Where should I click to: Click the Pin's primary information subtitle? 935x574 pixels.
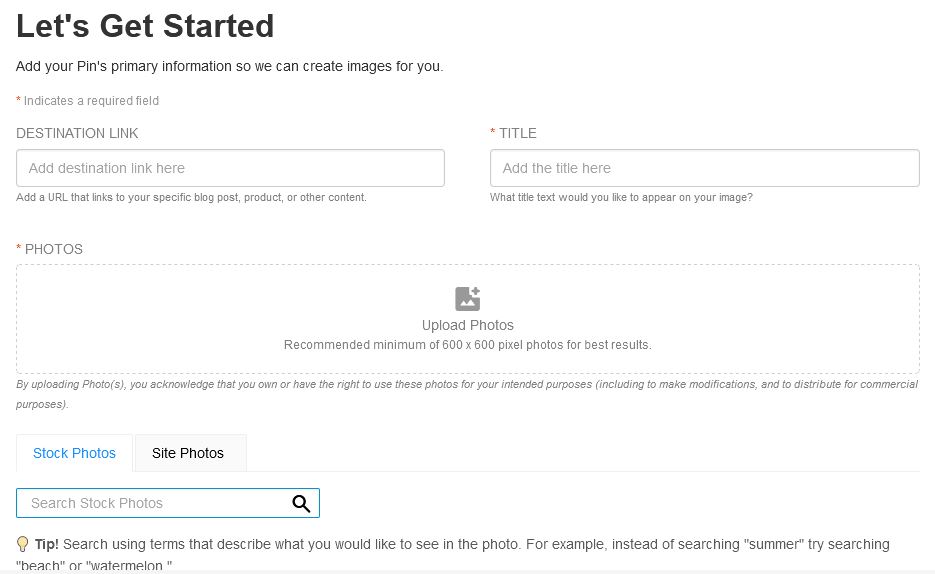[230, 66]
